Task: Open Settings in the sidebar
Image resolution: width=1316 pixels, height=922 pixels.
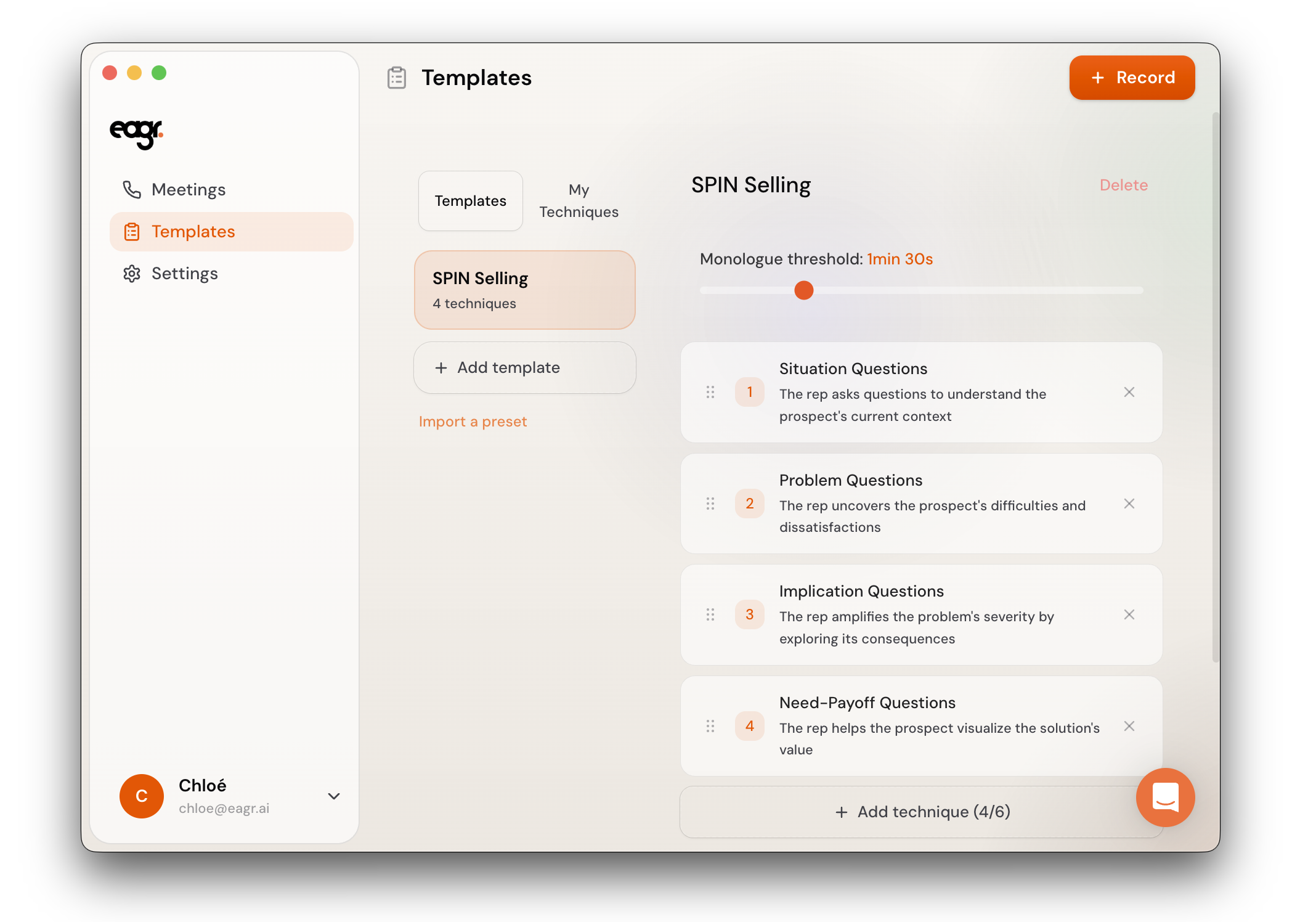Action: (x=184, y=274)
